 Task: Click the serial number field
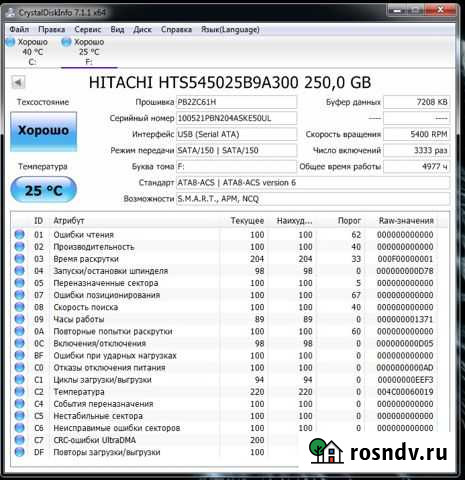[236, 118]
